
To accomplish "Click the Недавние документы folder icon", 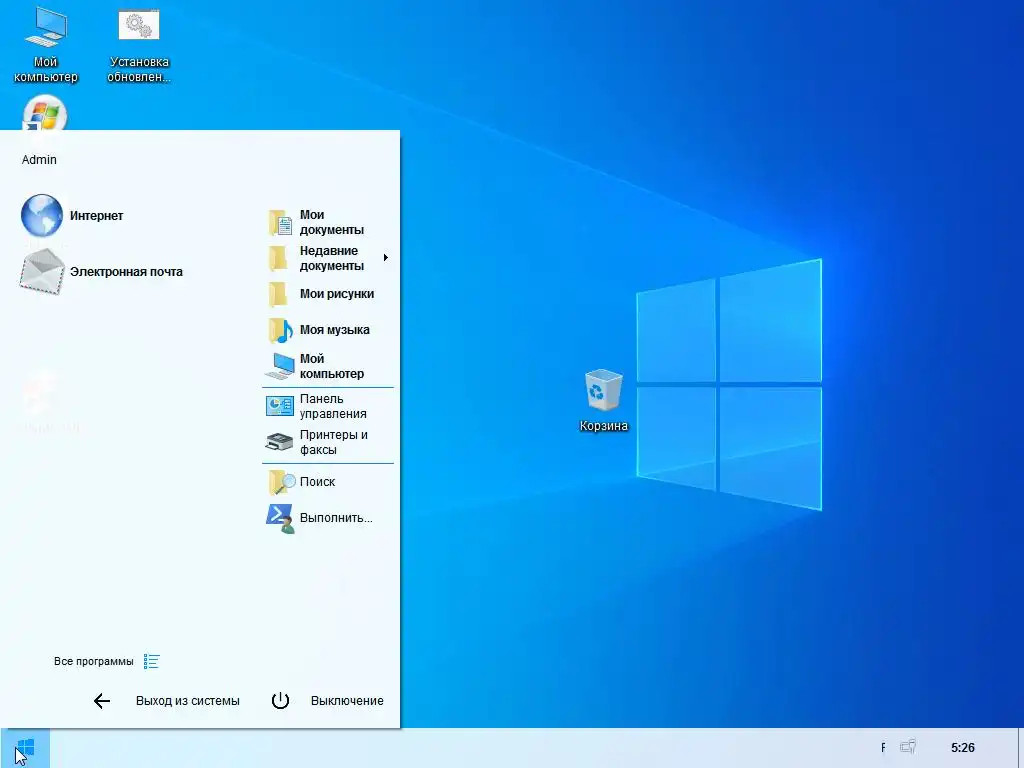I will point(279,258).
